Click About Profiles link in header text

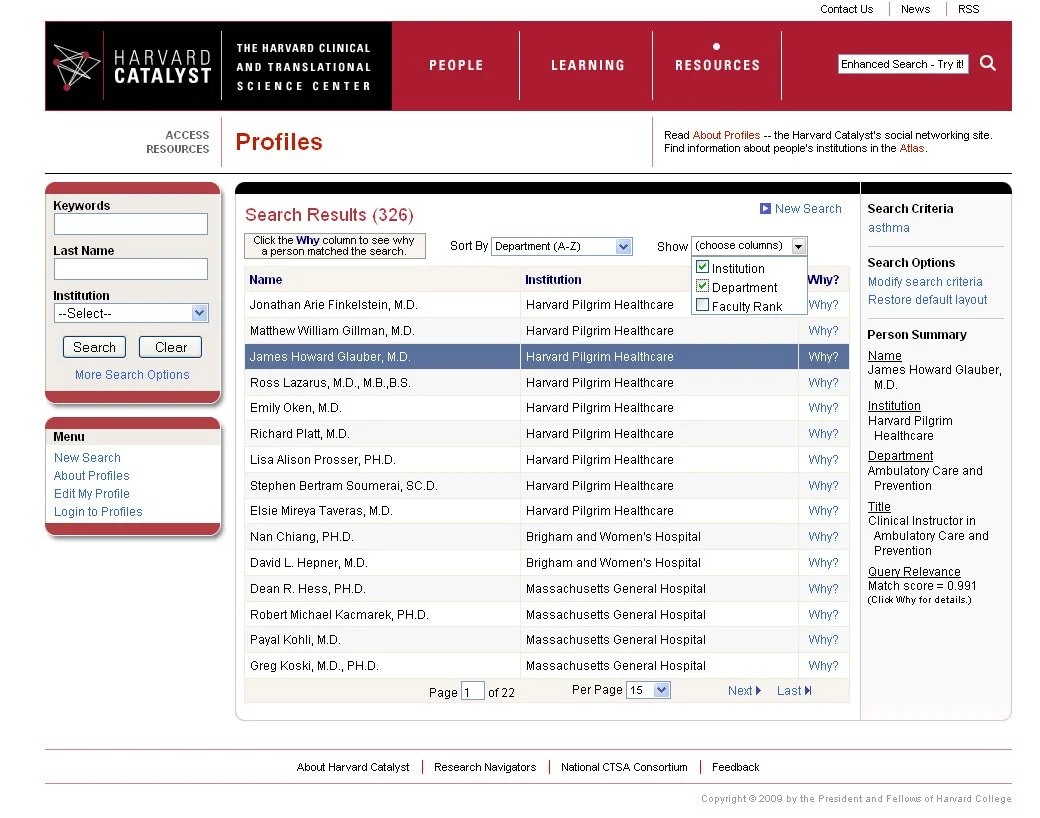pyautogui.click(x=726, y=135)
